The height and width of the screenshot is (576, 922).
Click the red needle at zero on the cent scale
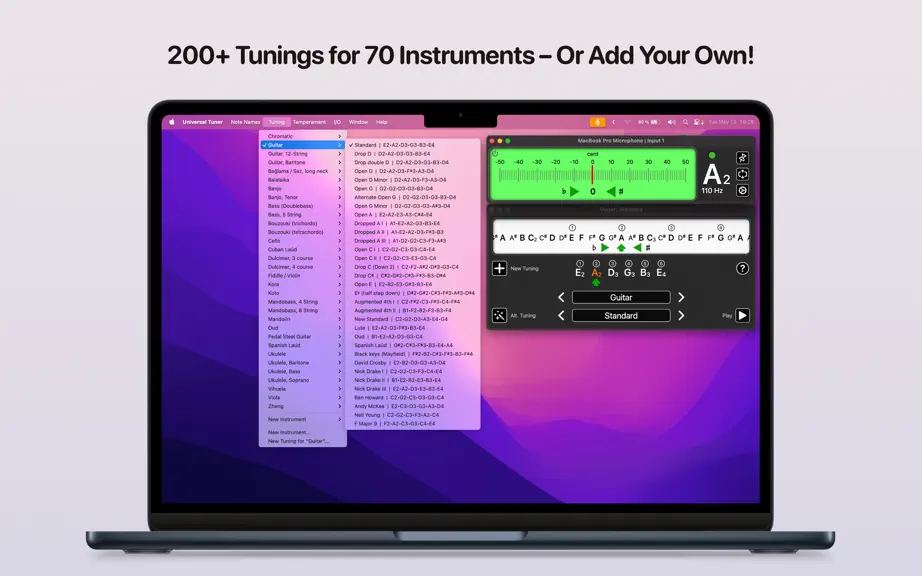tap(592, 175)
